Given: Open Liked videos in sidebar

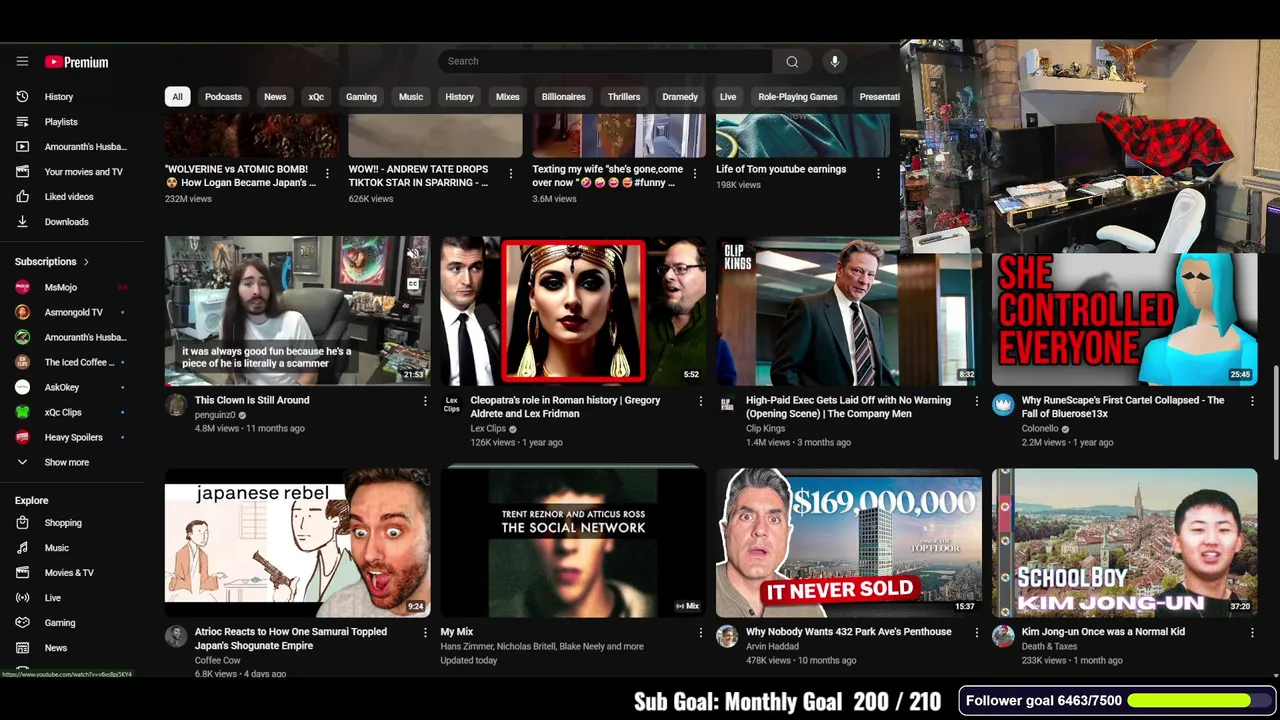Looking at the screenshot, I should (x=70, y=197).
